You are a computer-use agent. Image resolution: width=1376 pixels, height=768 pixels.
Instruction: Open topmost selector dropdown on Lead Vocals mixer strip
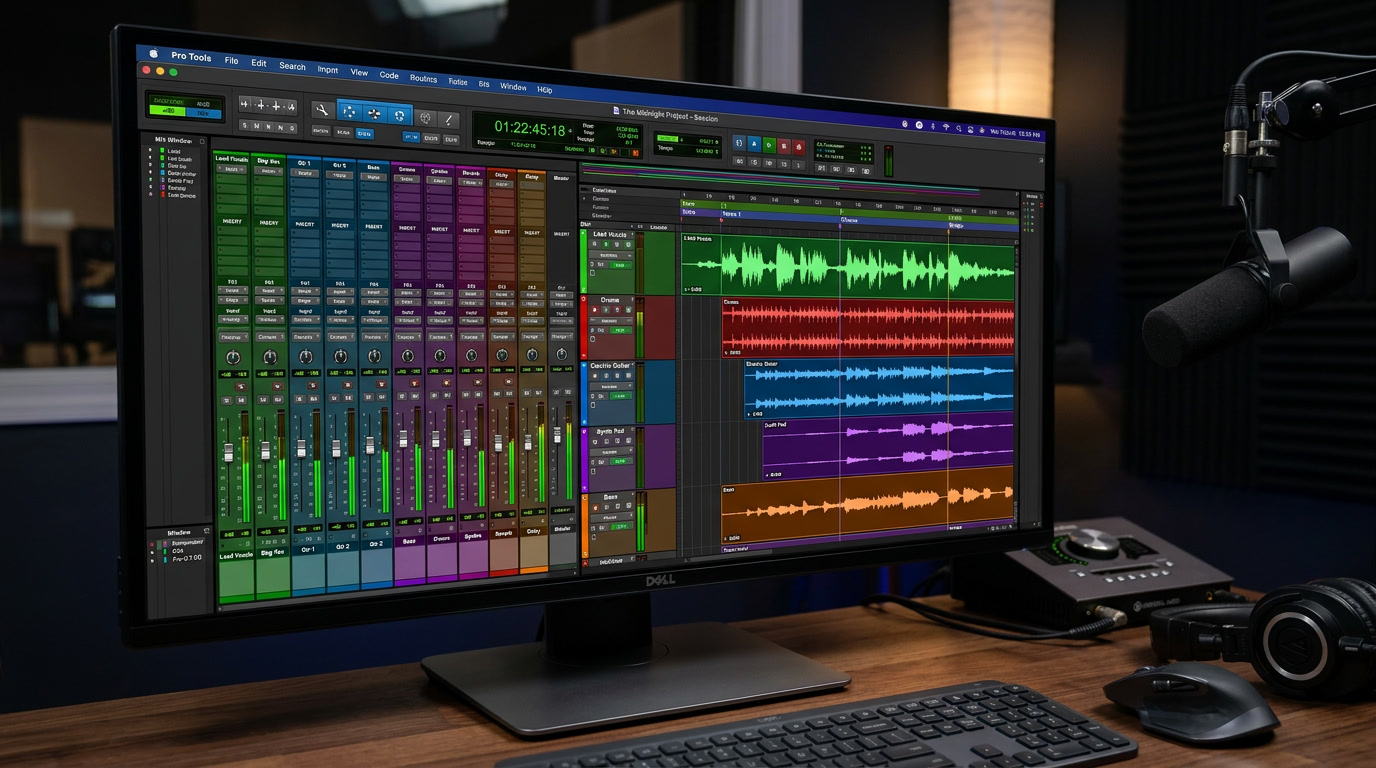(231, 169)
